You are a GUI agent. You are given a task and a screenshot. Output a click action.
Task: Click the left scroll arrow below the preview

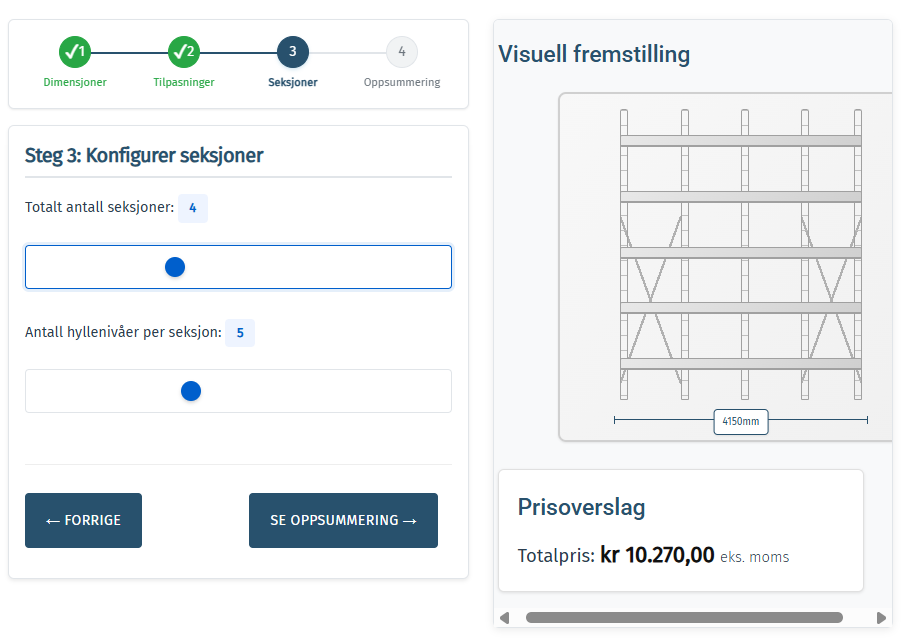tap(502, 618)
